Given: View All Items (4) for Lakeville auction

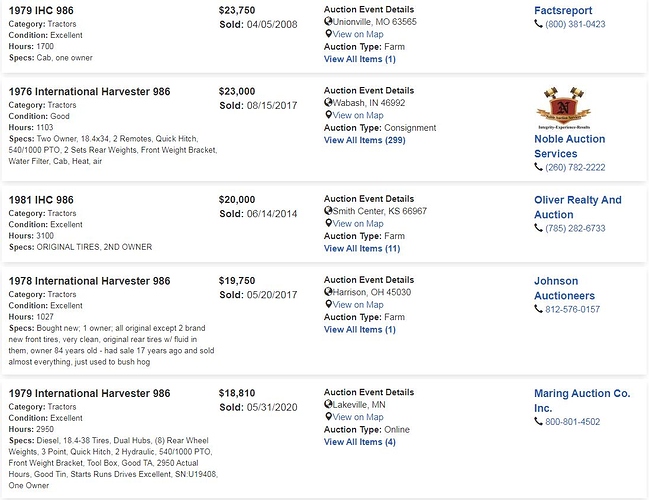Looking at the screenshot, I should [360, 442].
